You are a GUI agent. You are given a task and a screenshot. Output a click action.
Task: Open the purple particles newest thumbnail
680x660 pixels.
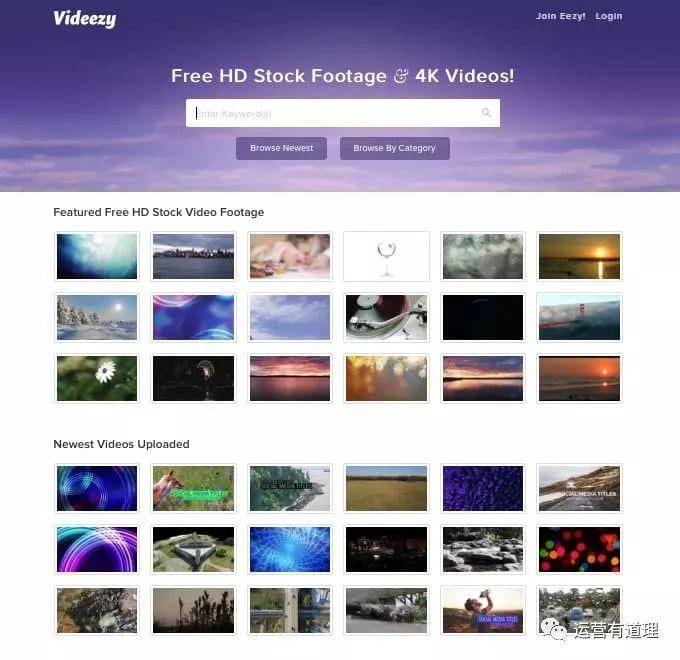[x=483, y=488]
